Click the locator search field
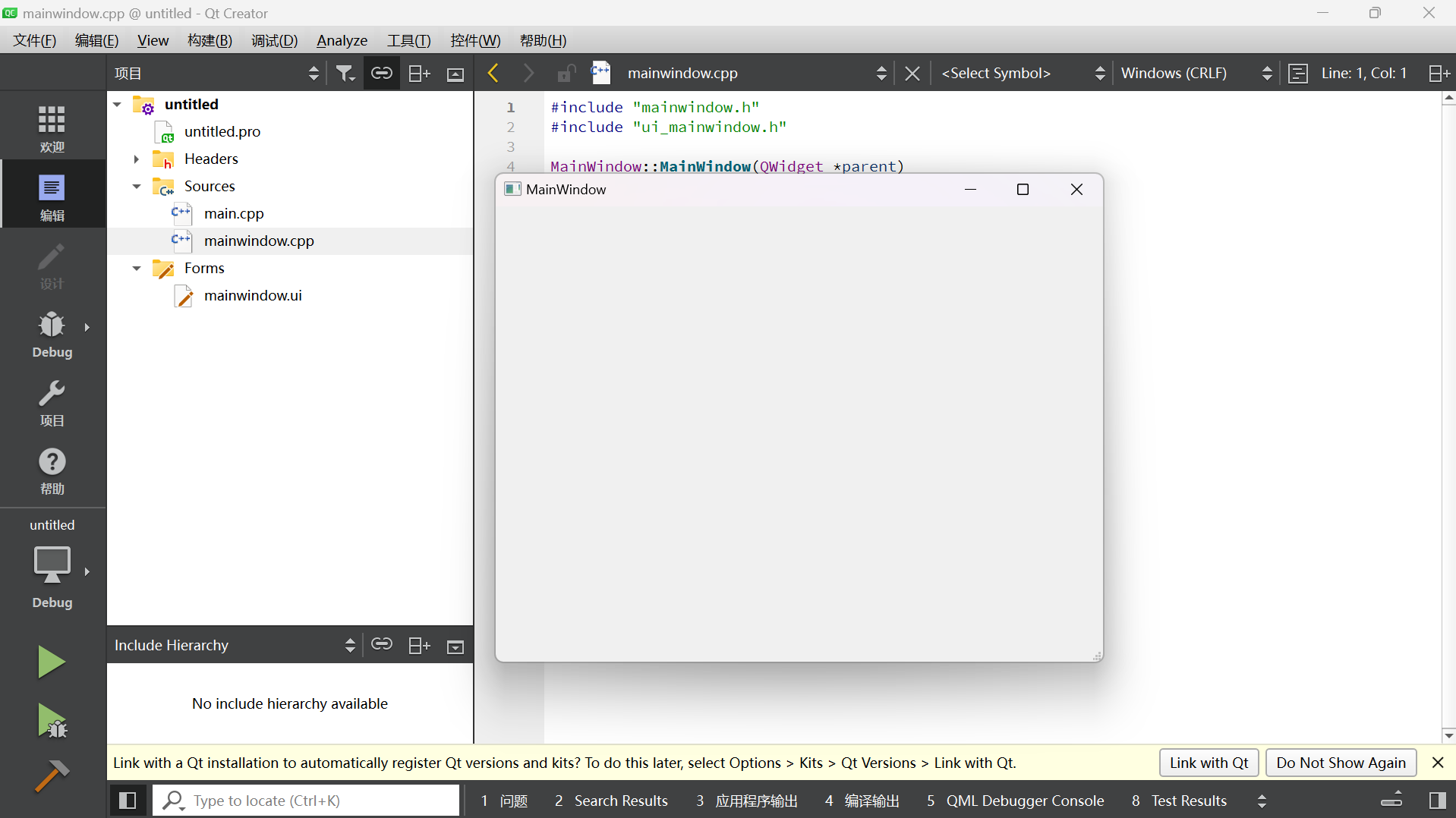Image resolution: width=1456 pixels, height=818 pixels. click(x=307, y=801)
